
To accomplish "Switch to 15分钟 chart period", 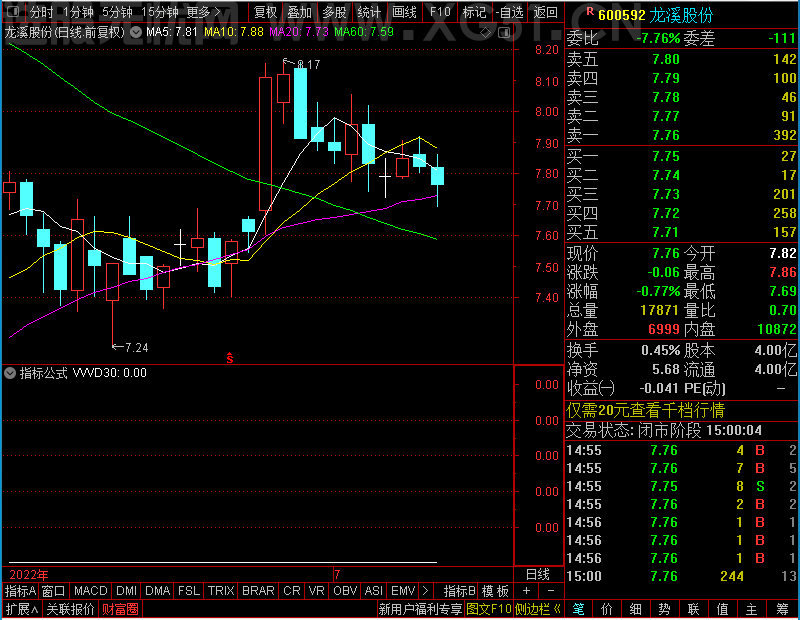I will (x=160, y=12).
